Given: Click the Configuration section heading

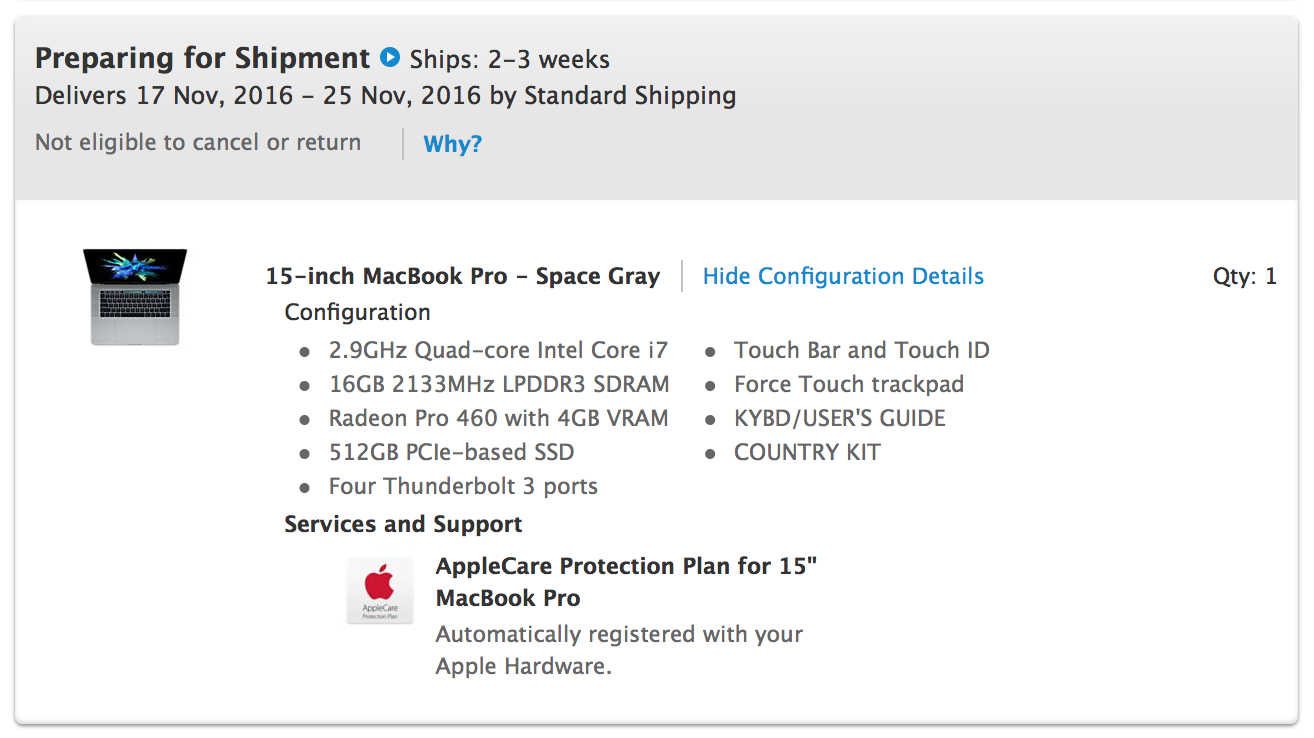Looking at the screenshot, I should [357, 312].
